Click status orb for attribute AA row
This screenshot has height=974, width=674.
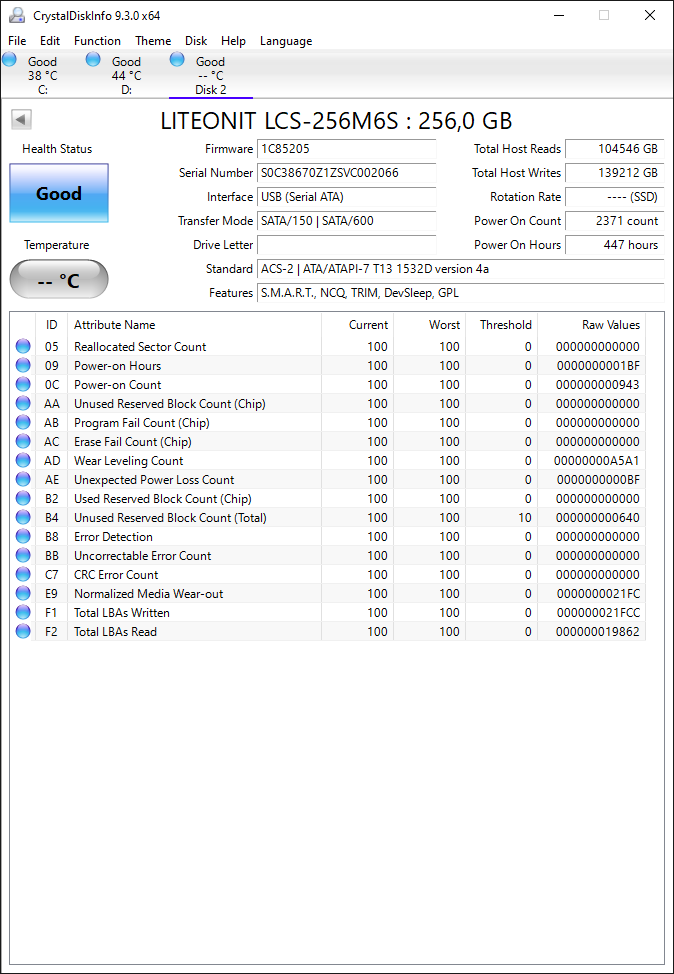point(23,404)
